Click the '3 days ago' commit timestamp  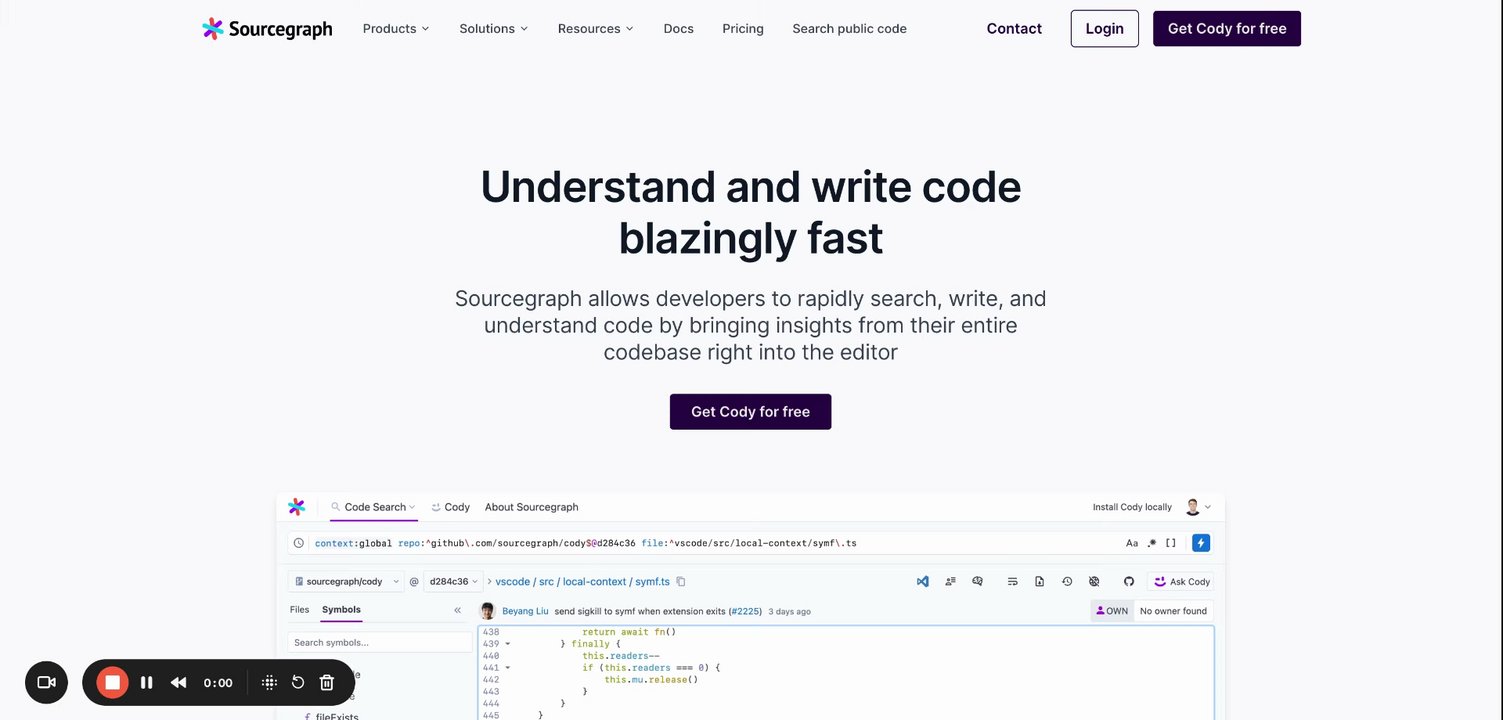(x=790, y=611)
